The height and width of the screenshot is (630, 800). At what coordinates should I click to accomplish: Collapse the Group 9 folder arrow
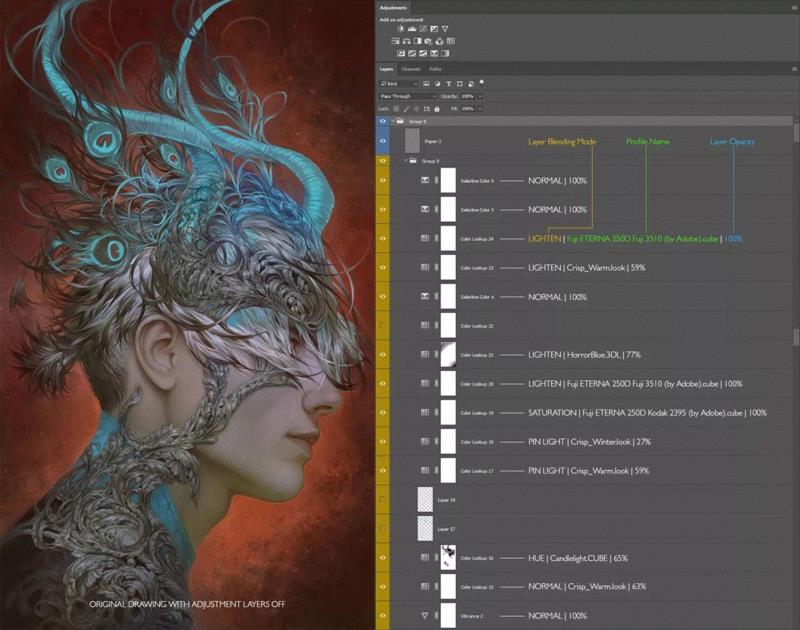point(406,160)
